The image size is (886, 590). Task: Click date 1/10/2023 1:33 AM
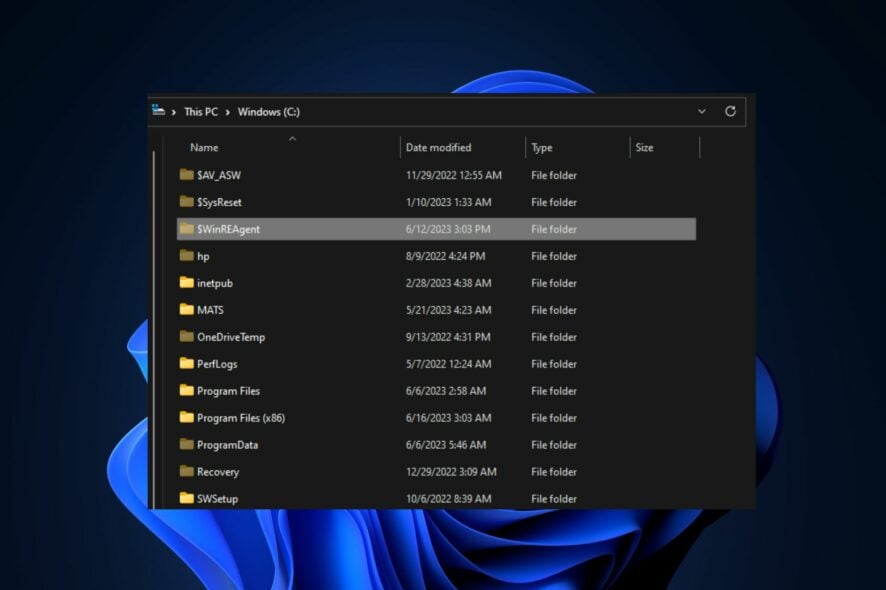click(448, 202)
